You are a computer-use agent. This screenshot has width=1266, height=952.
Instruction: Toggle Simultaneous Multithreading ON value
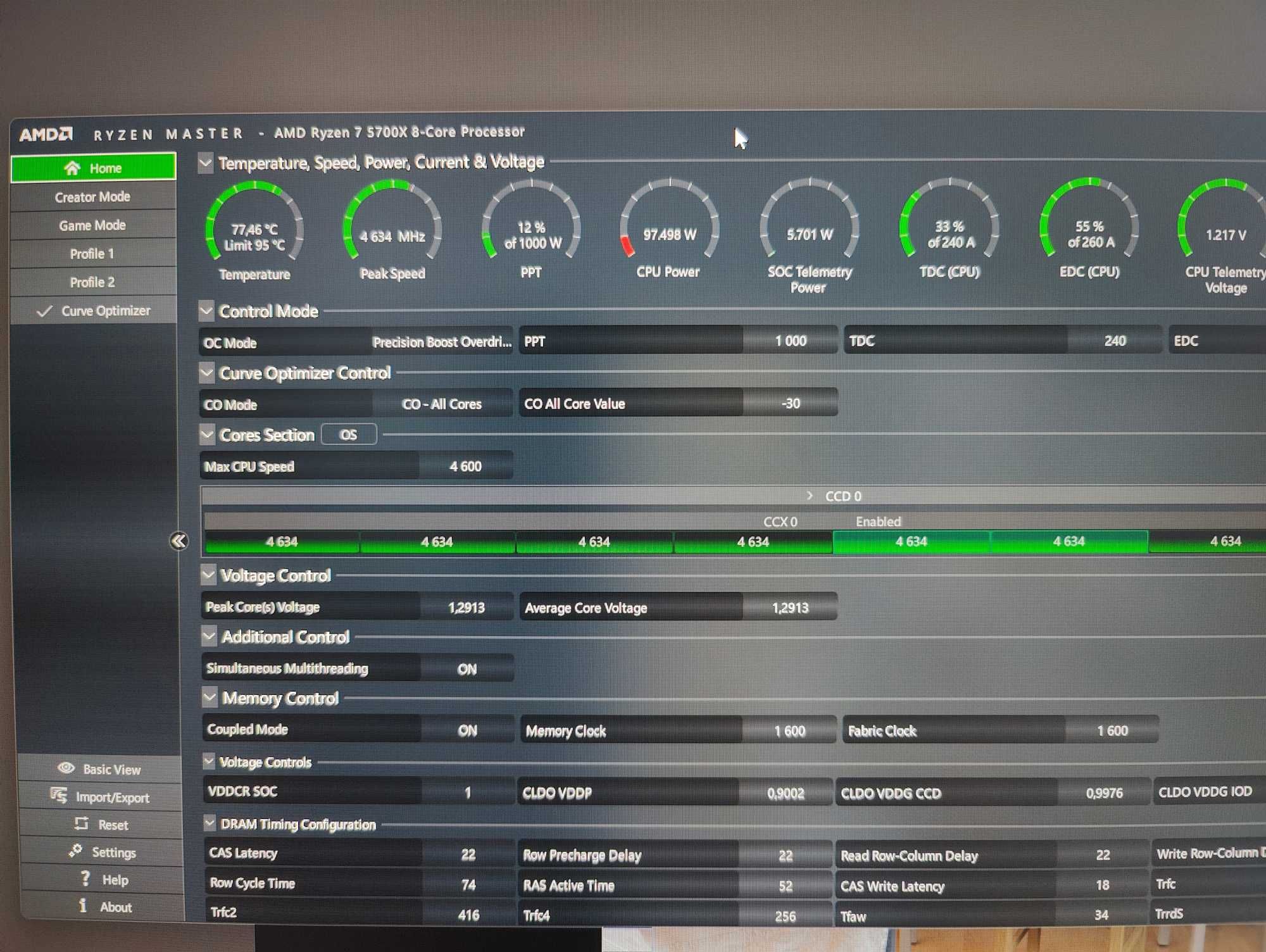coord(467,669)
